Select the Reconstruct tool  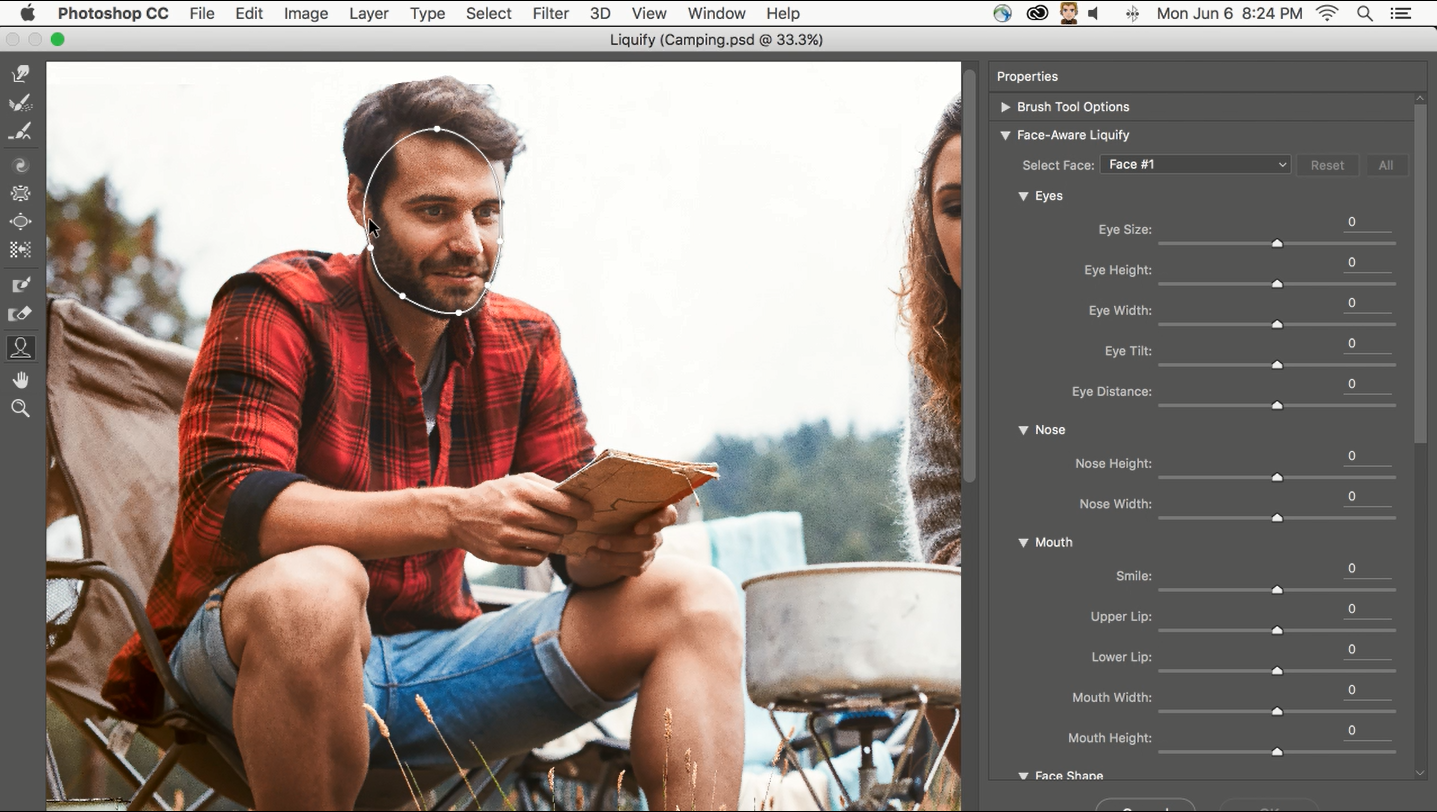click(20, 103)
